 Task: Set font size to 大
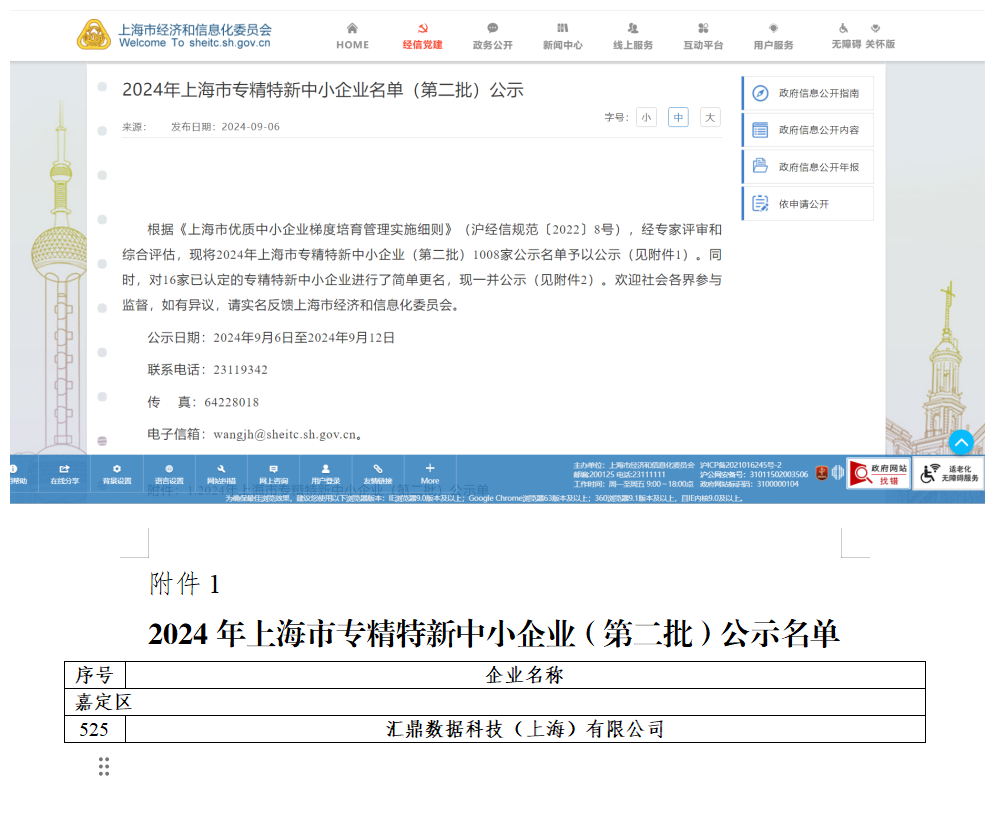coord(710,117)
